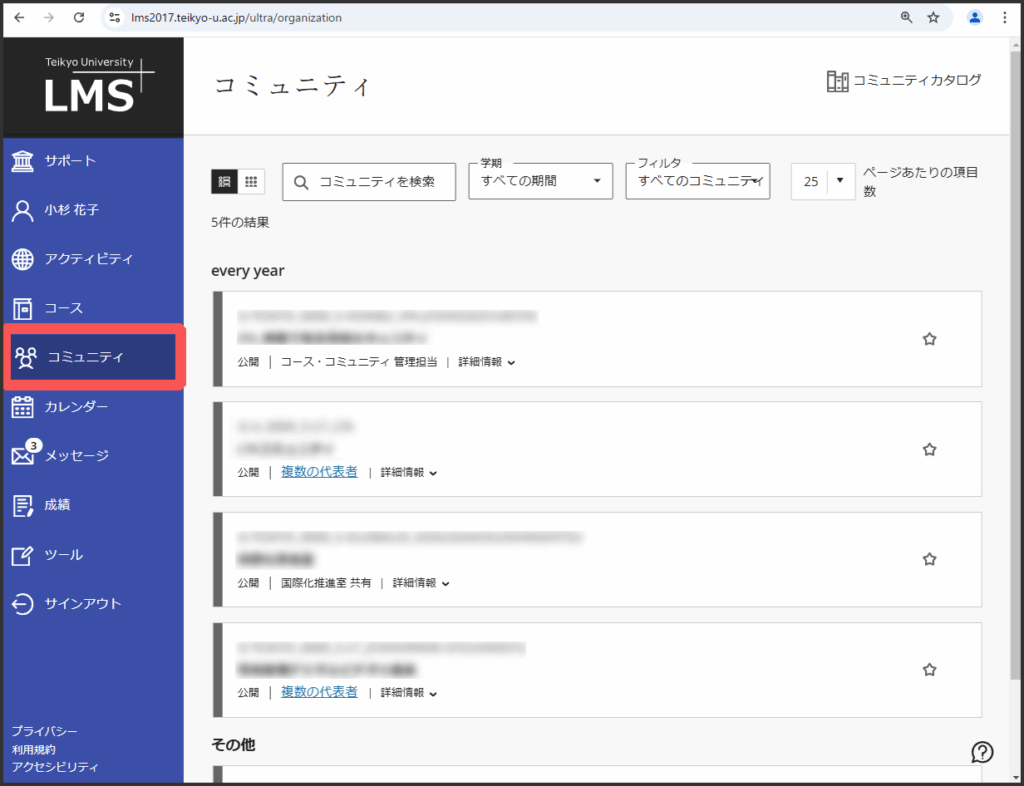This screenshot has height=786, width=1024.
Task: Open the フィルタ すべてのコミュニティ dropdown
Action: click(697, 181)
